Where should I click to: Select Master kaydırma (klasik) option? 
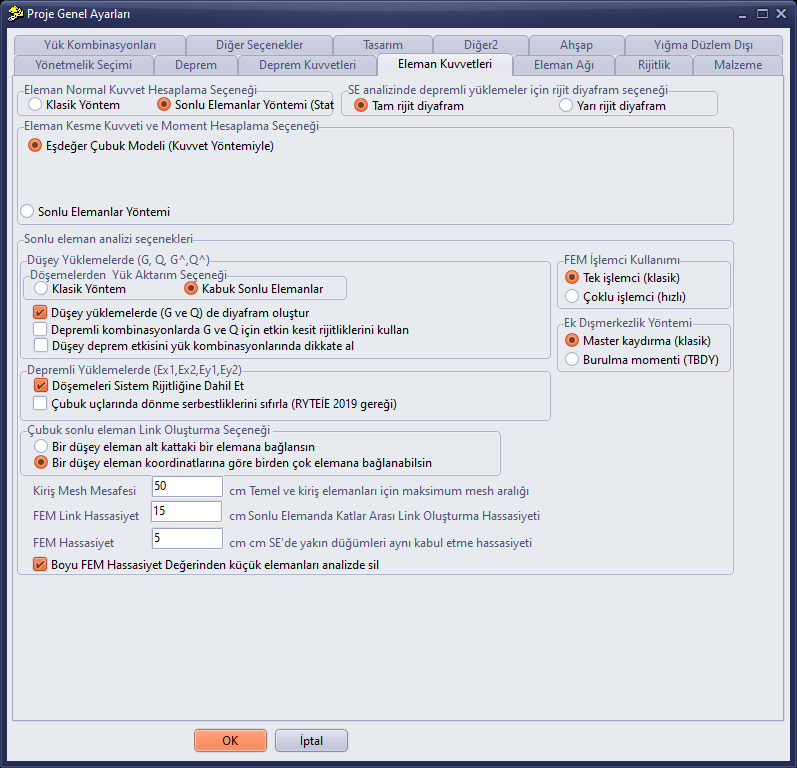[x=638, y=341]
